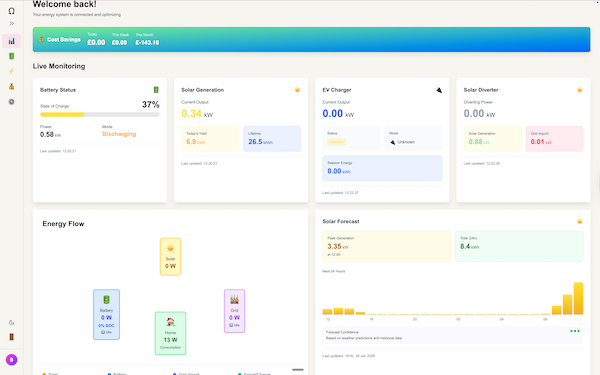Click Grid Import 0.01 kW tile
Screen dimensions: 600x375
coord(554,139)
